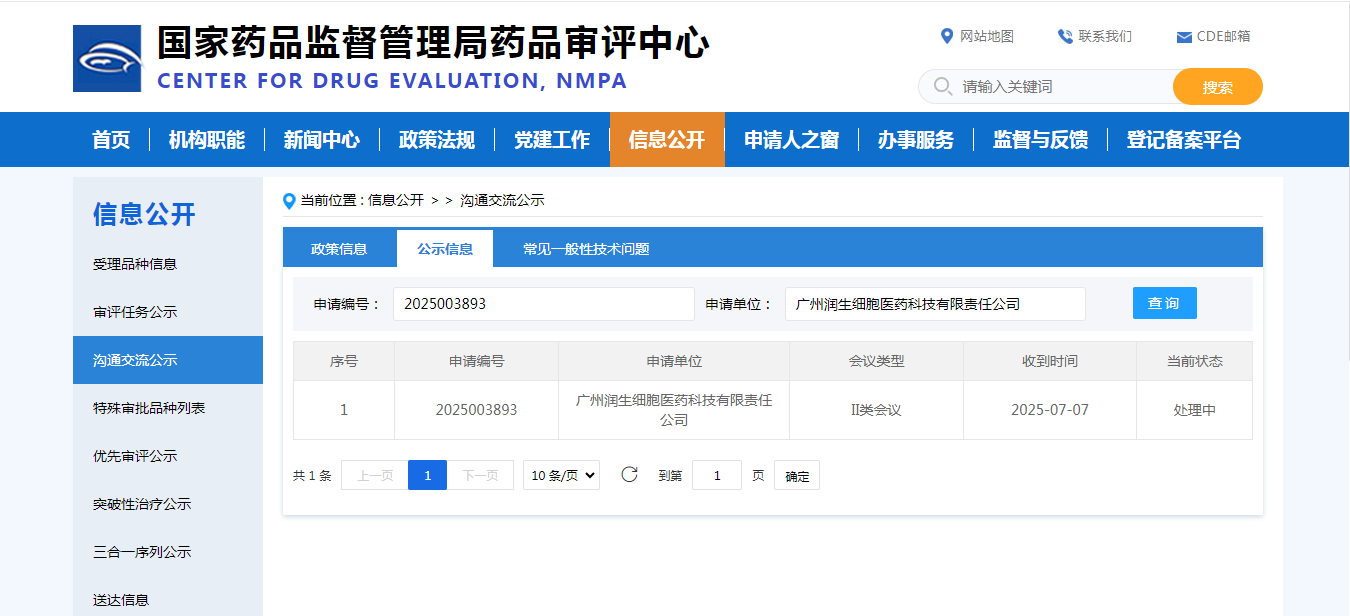Open the 新闻中心 menu item

(321, 140)
